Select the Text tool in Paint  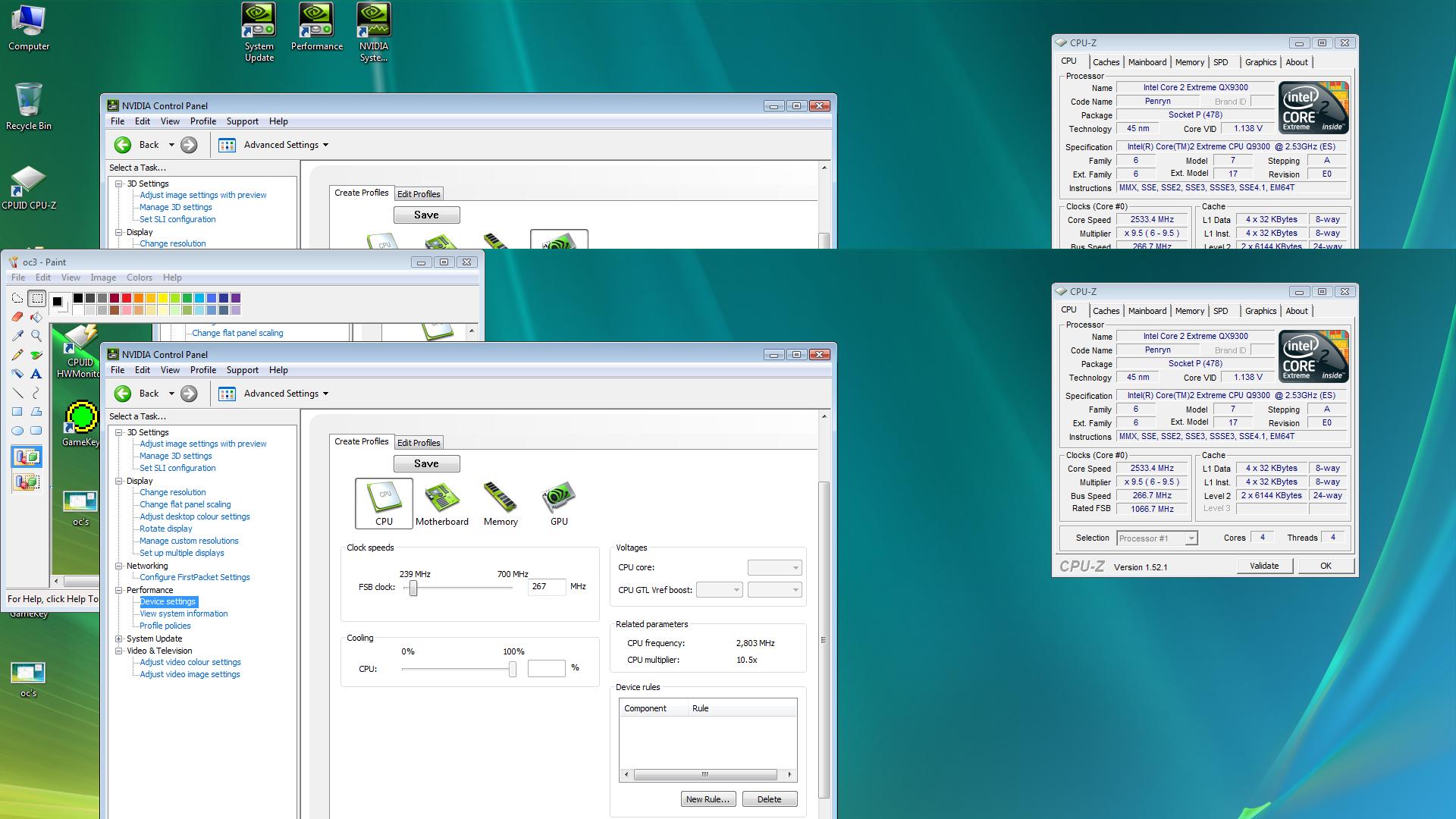[x=36, y=374]
